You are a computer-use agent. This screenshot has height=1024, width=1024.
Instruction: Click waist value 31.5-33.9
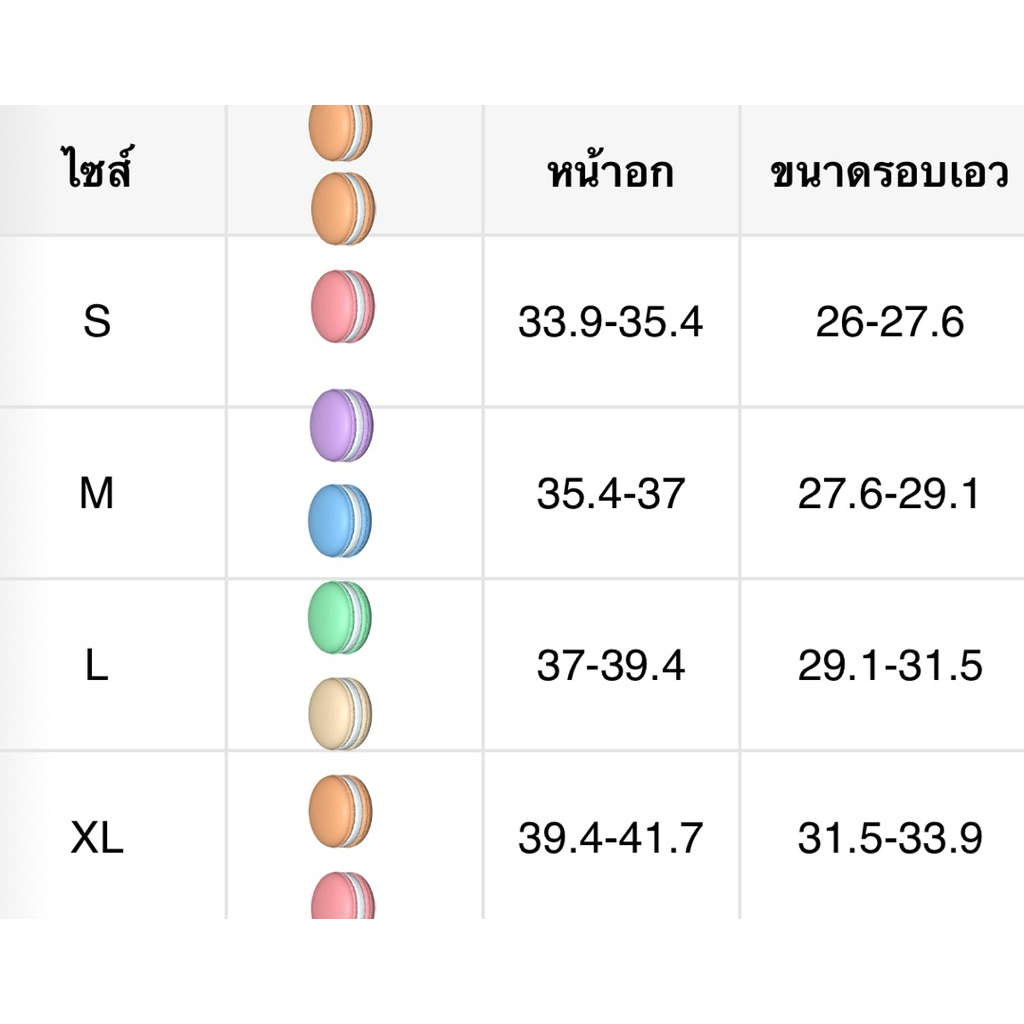[x=889, y=838]
